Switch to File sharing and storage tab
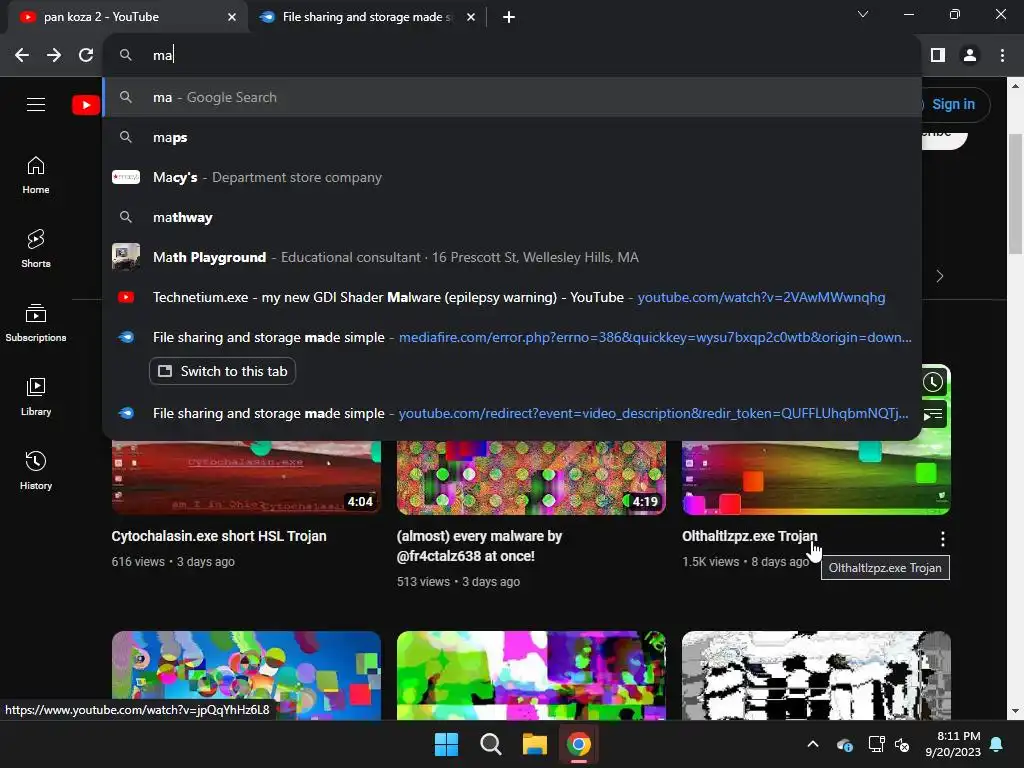The width and height of the screenshot is (1024, 768). (x=366, y=17)
